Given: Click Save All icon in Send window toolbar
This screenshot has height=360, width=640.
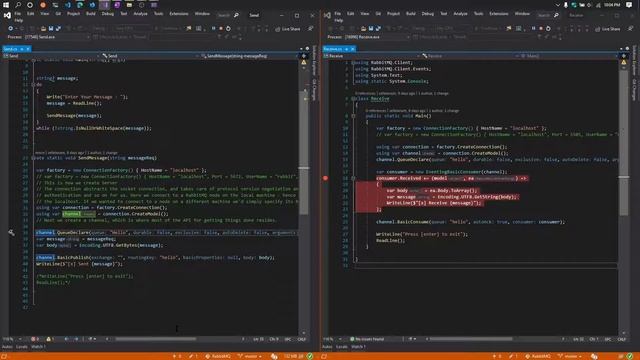Looking at the screenshot, I should 58,29.
